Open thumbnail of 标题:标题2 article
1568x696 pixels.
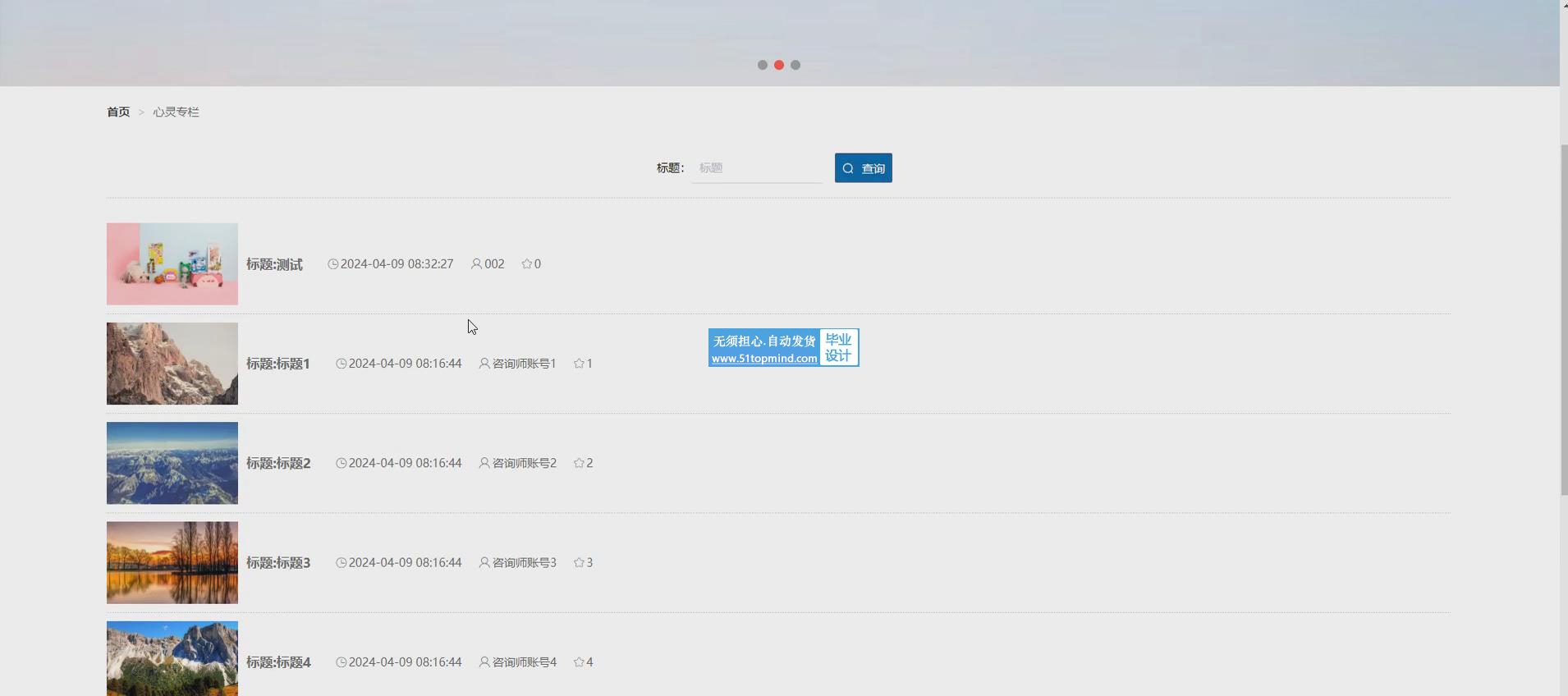tap(172, 463)
